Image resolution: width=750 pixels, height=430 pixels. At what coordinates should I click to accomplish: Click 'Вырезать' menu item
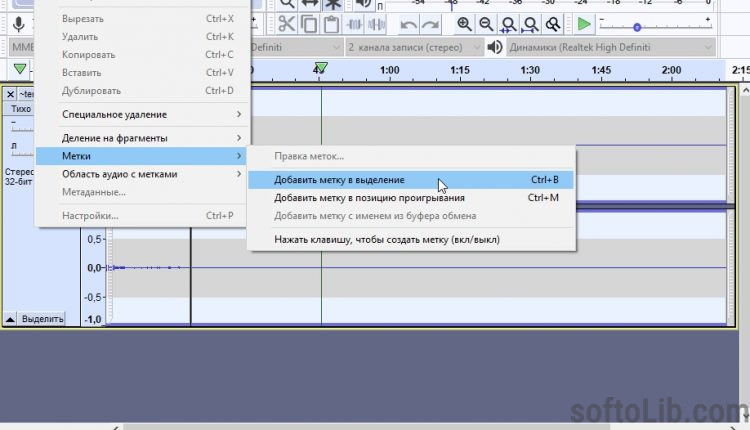143,19
